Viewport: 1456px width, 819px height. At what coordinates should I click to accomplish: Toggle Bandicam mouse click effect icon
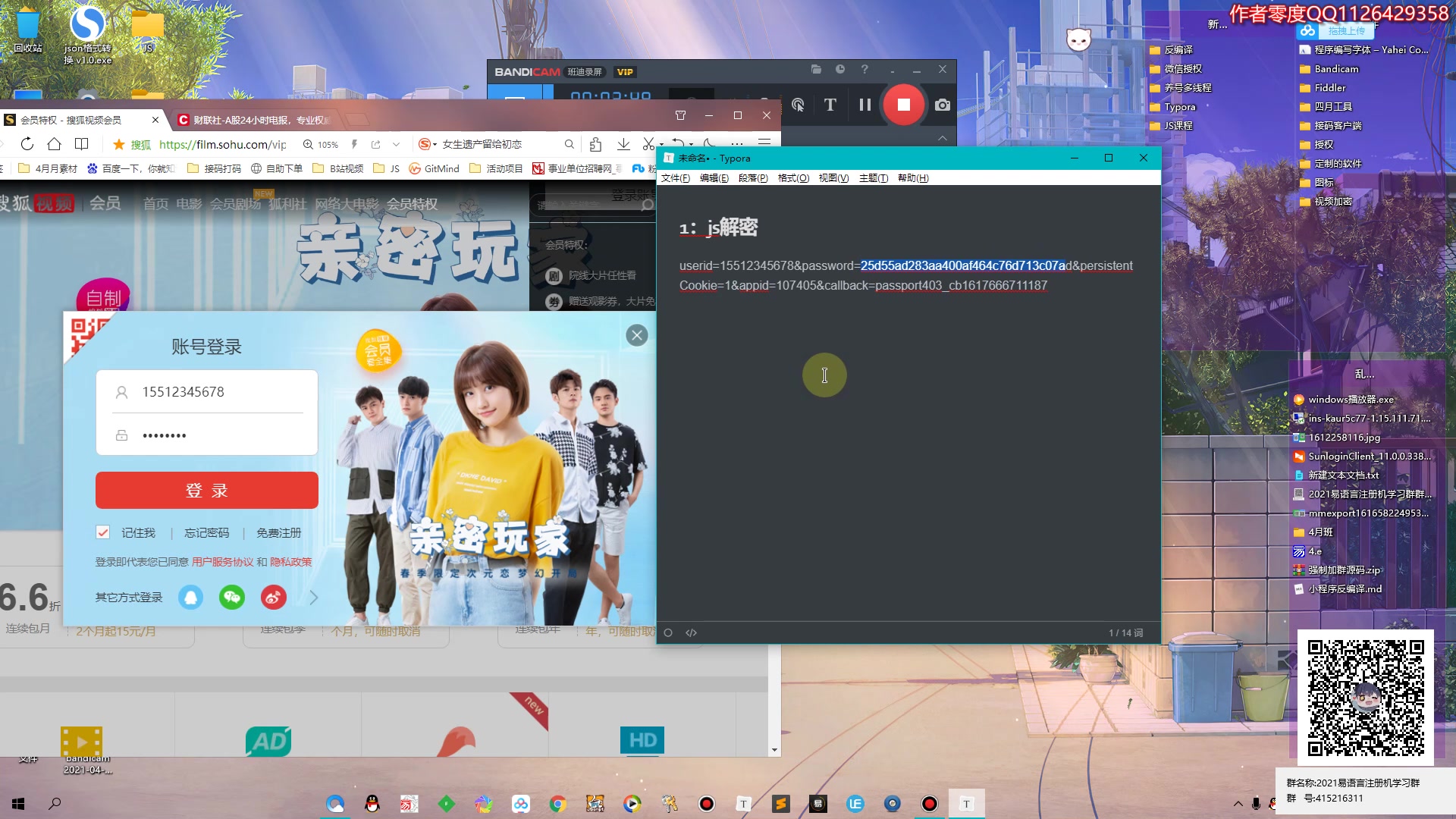pyautogui.click(x=798, y=105)
